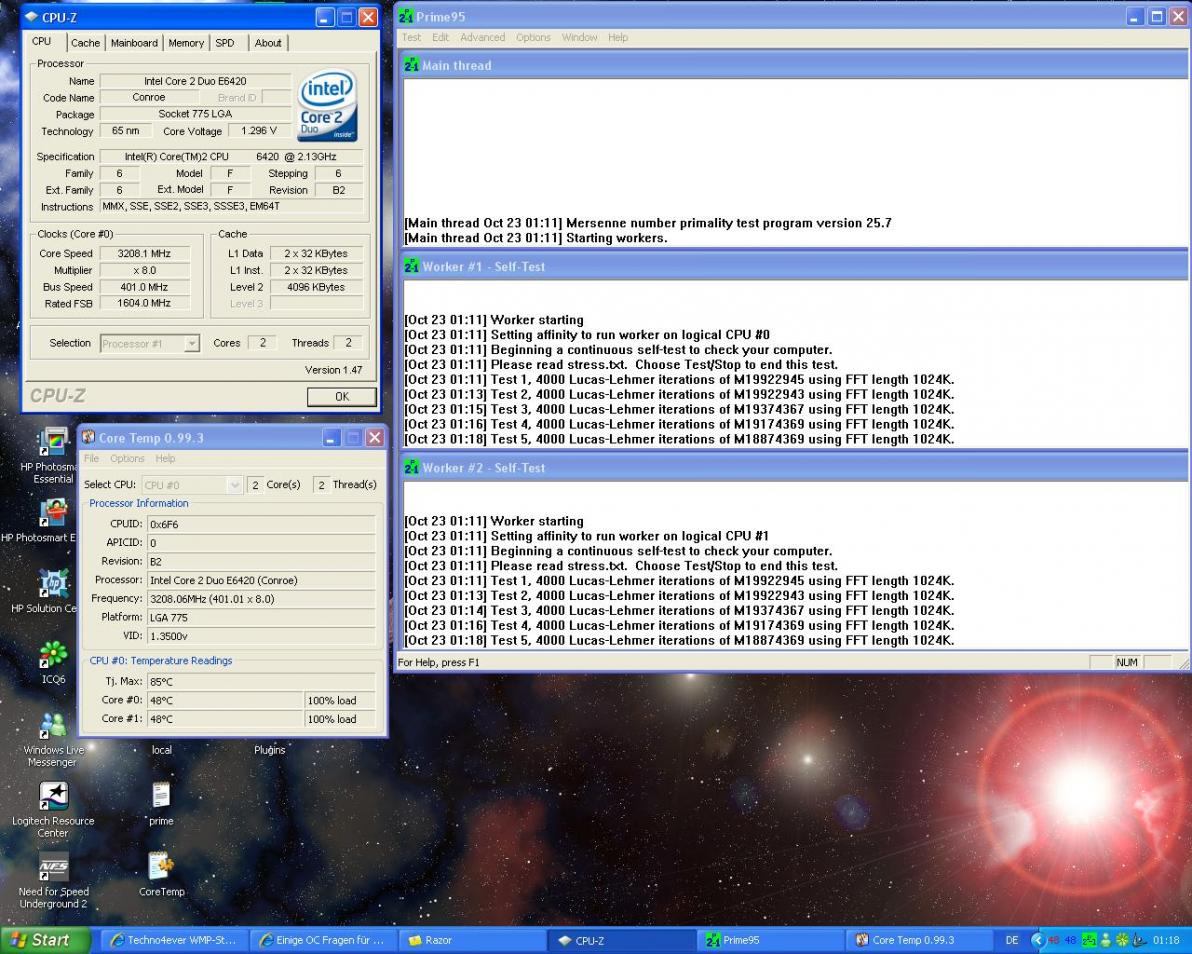The width and height of the screenshot is (1192, 954).
Task: Open the prime text file icon
Action: point(161,796)
